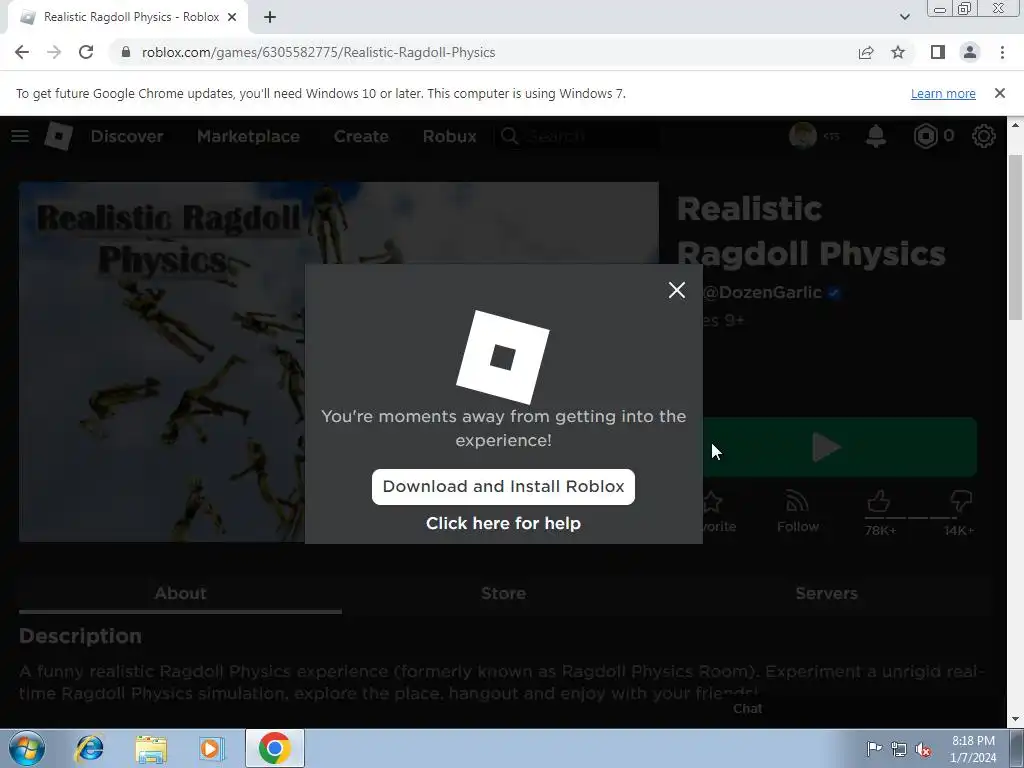Bookmark this tab with star

898,52
